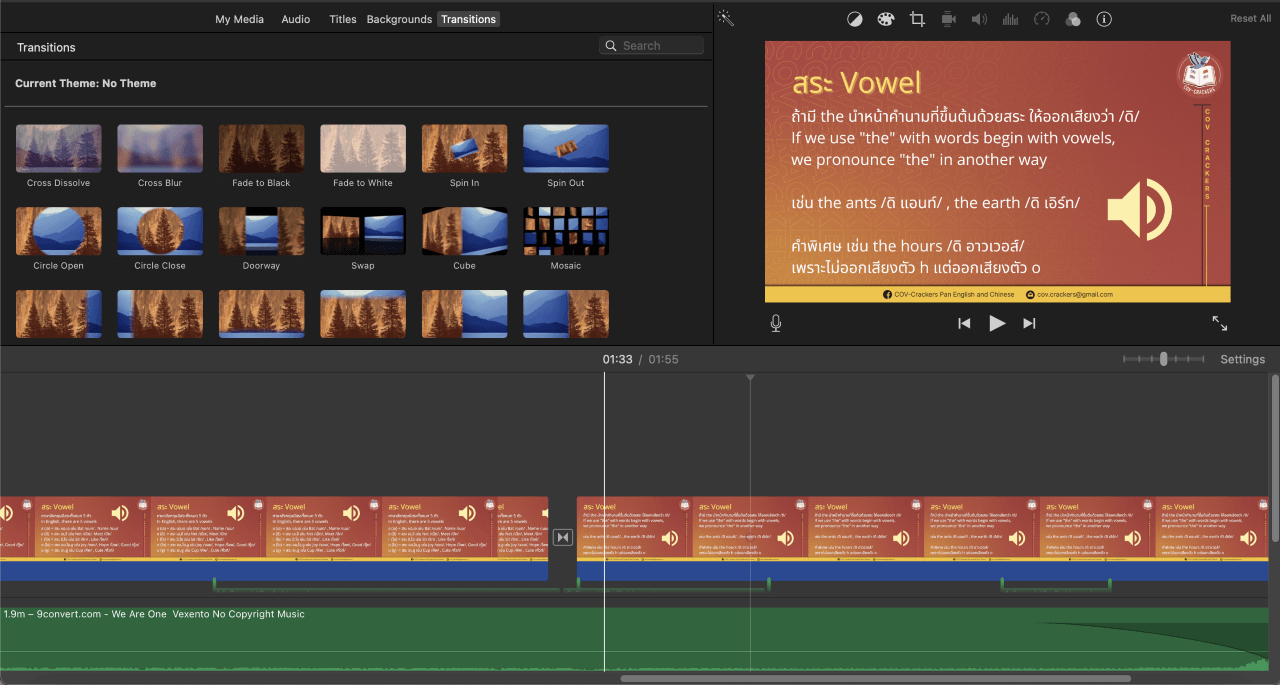The image size is (1280, 685).
Task: Open noise reduction and equalizer icon
Action: [x=1010, y=19]
